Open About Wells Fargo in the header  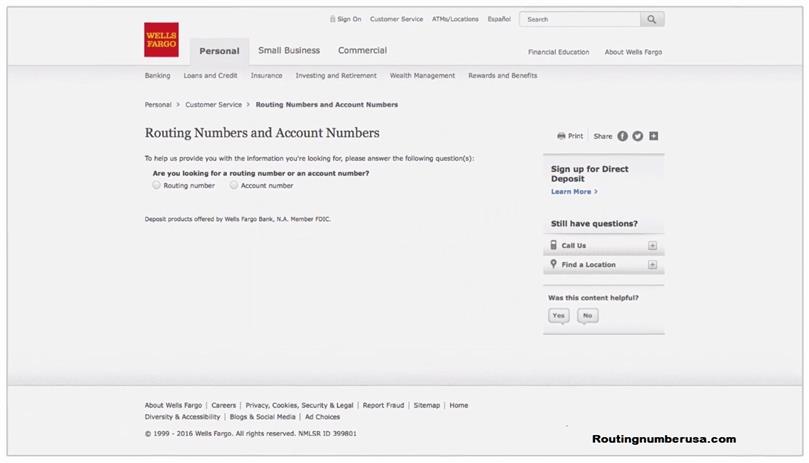(x=633, y=52)
